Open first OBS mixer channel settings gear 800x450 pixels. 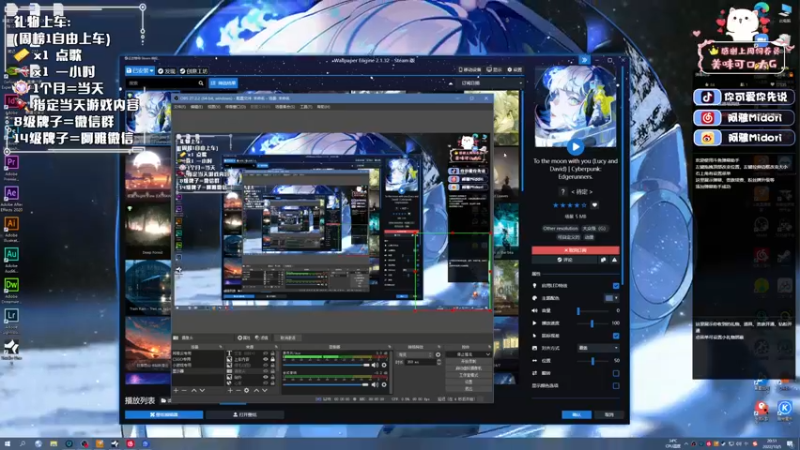click(384, 364)
